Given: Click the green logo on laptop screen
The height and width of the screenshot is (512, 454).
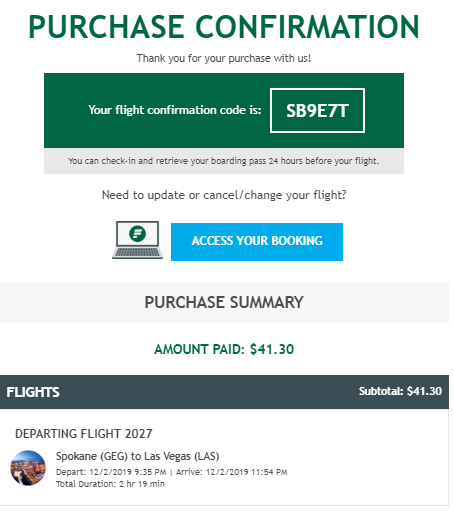Looking at the screenshot, I should pyautogui.click(x=138, y=233).
